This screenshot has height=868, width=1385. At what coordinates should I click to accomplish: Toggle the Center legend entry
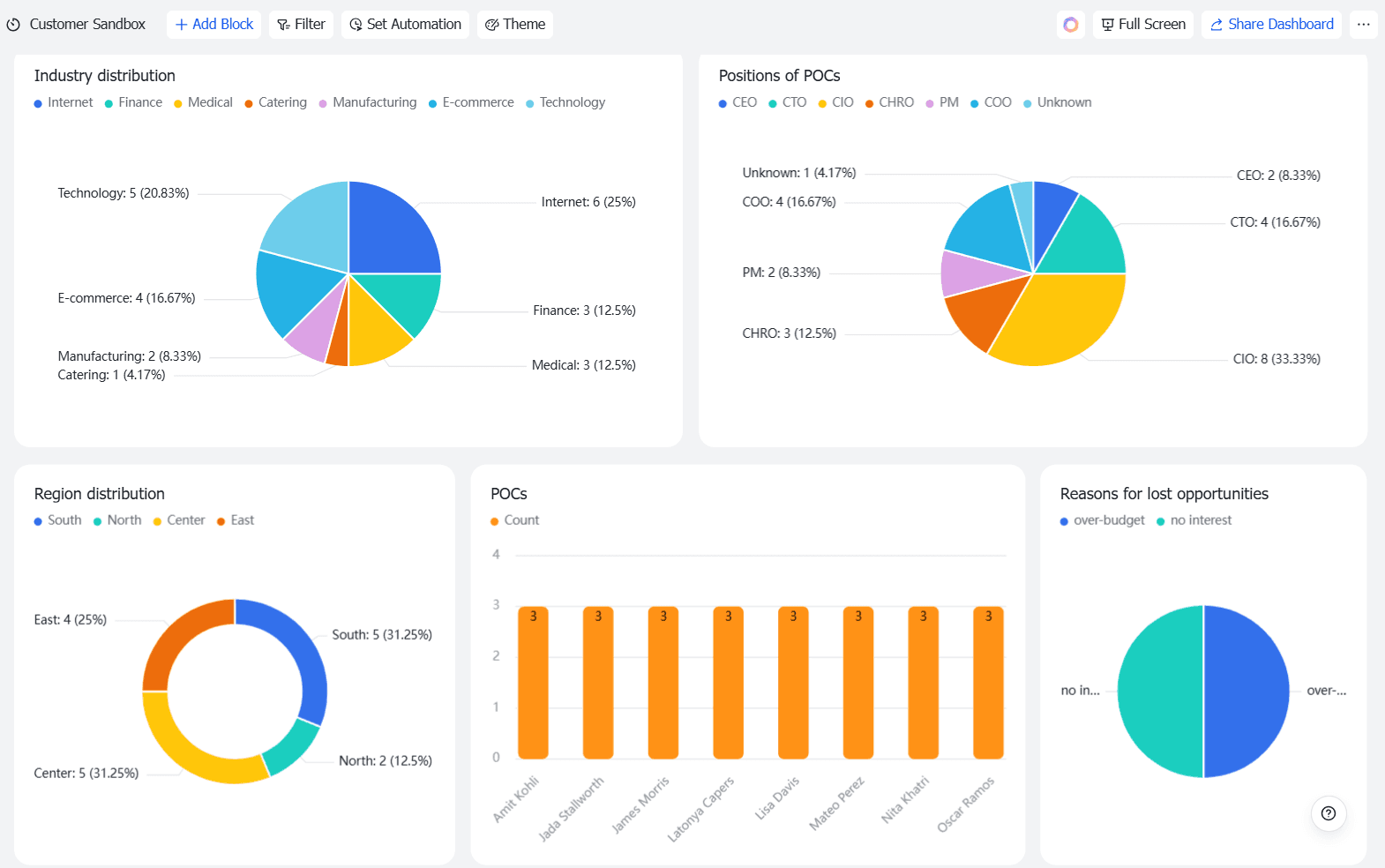tap(179, 520)
